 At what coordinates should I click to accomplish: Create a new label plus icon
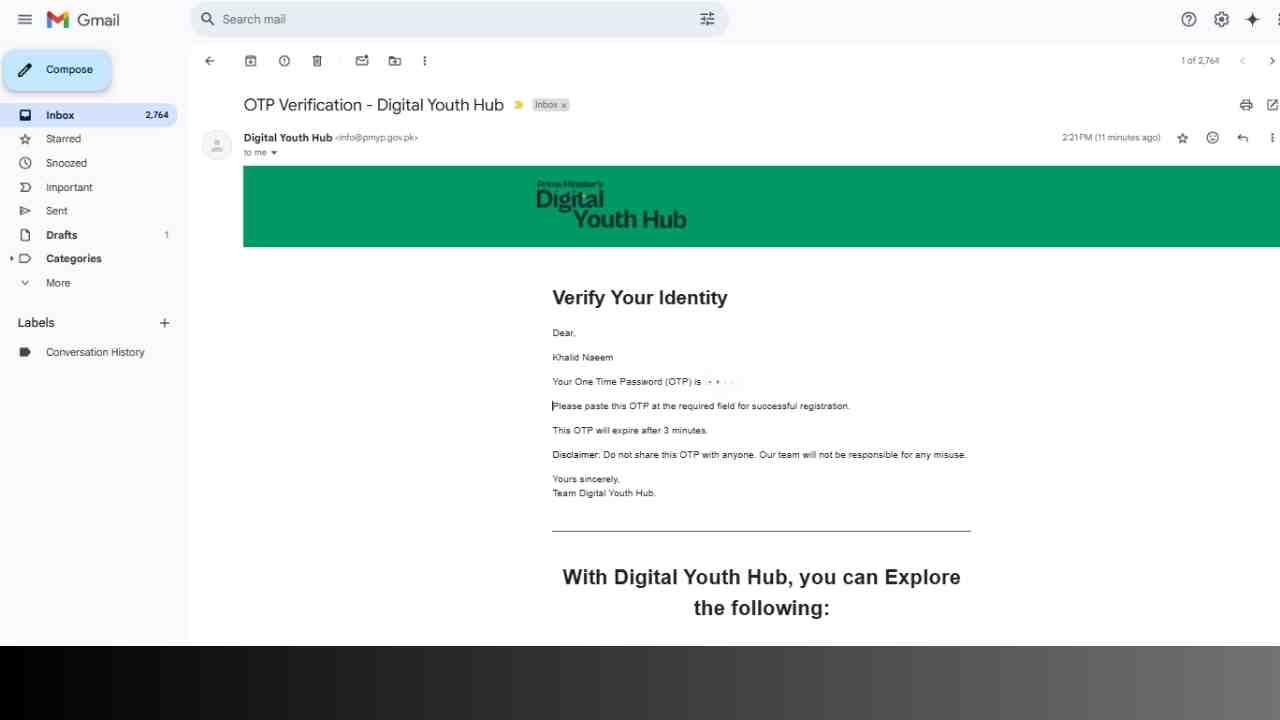[165, 323]
